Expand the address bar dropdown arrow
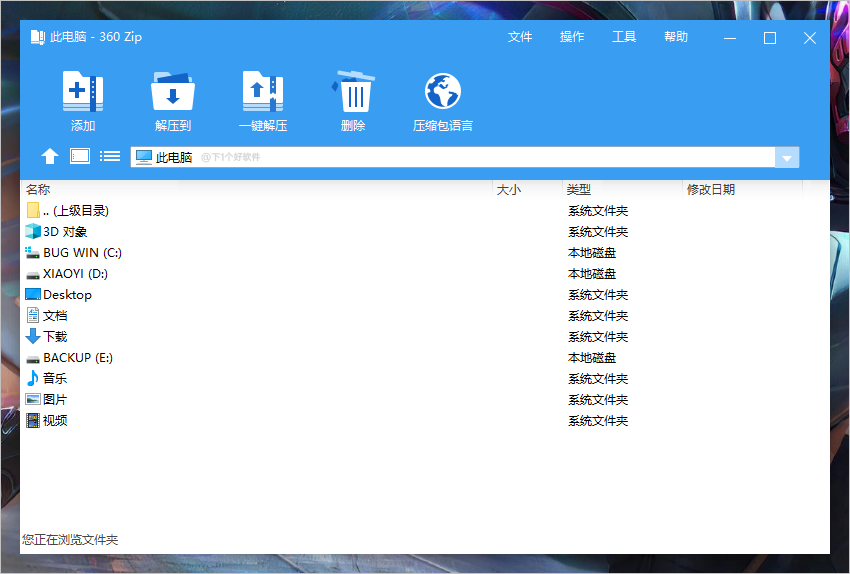The image size is (850, 574). point(787,158)
